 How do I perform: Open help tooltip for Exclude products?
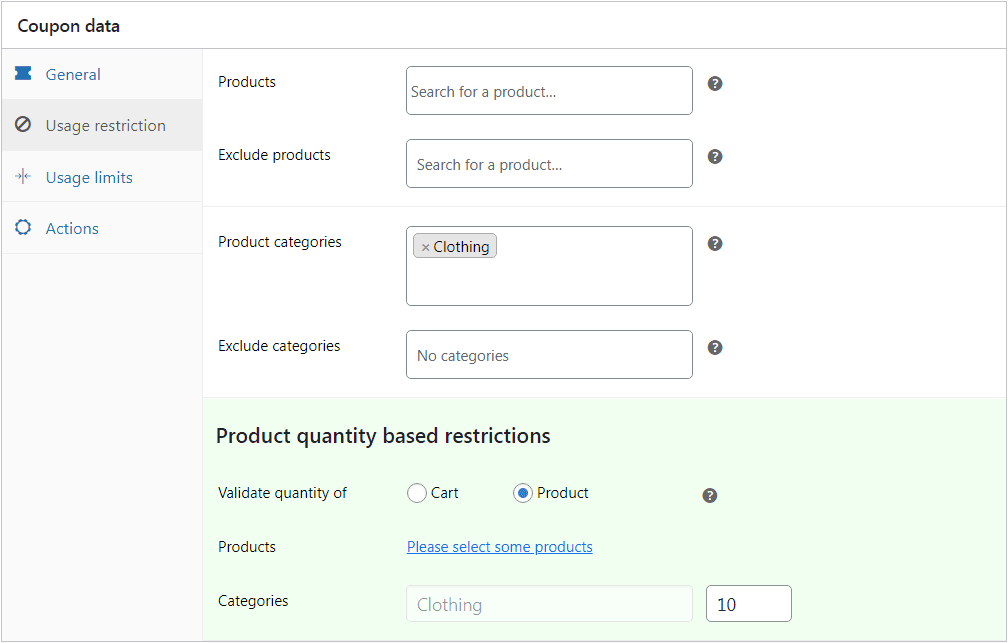(x=715, y=156)
